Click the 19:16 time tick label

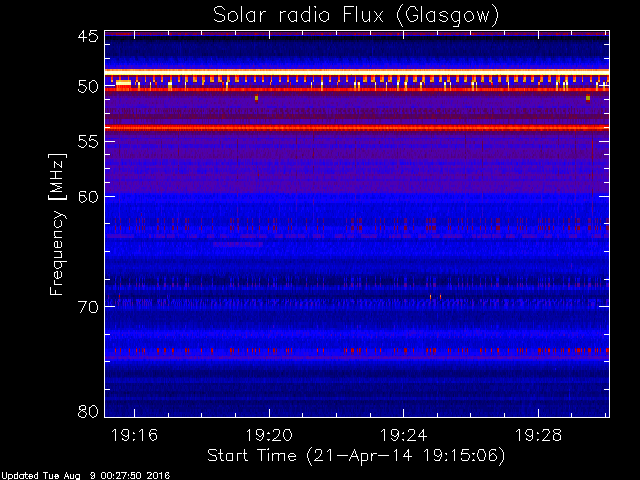(x=134, y=435)
